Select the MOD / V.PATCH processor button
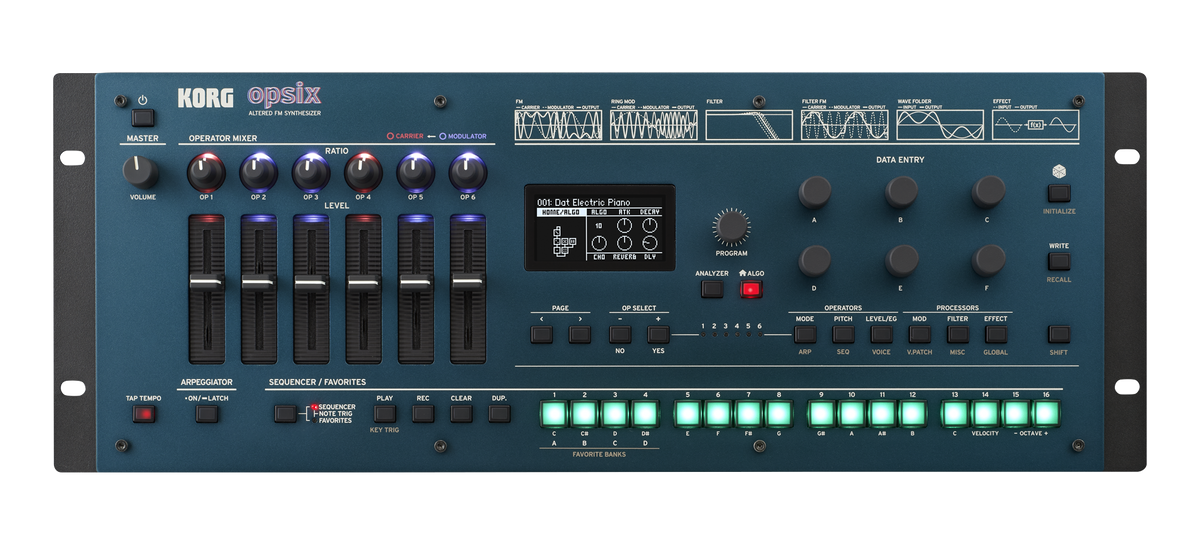The width and height of the screenshot is (1200, 545). [x=920, y=334]
